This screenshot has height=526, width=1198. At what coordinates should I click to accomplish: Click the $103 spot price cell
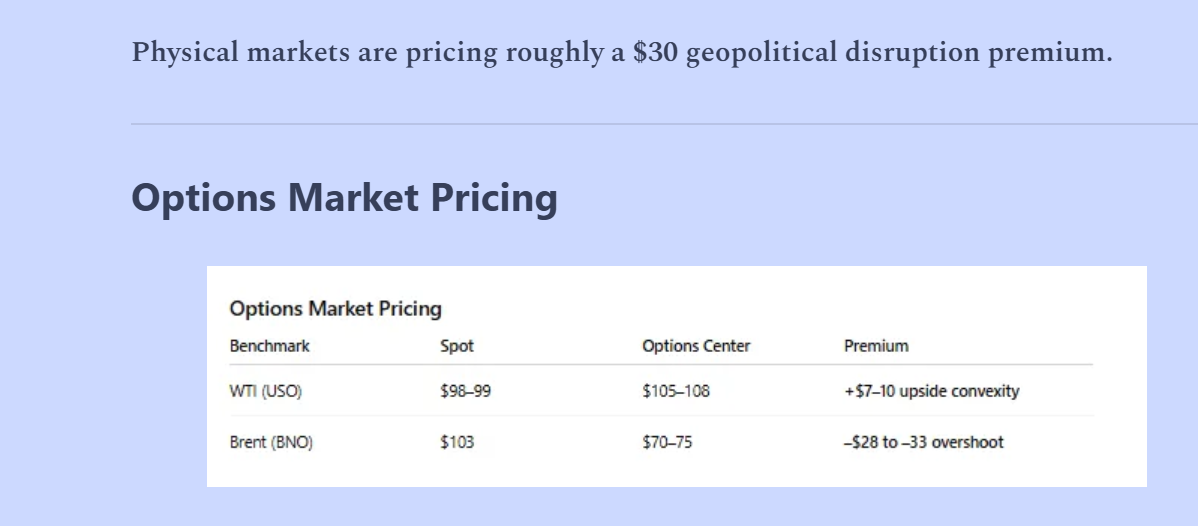[457, 442]
